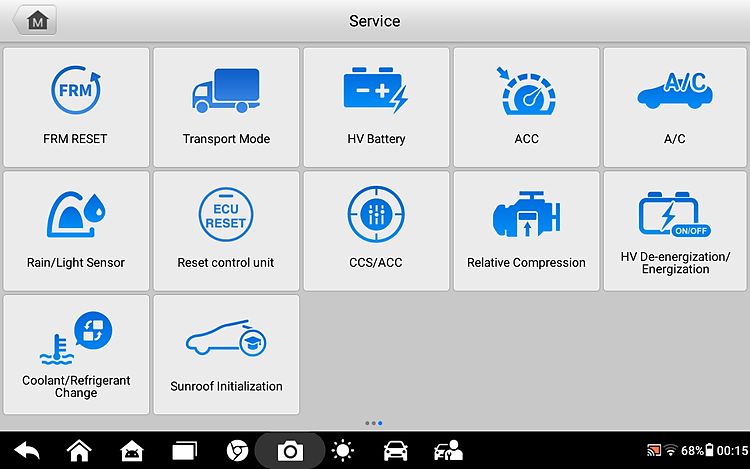Click the Service page title

coord(375,21)
